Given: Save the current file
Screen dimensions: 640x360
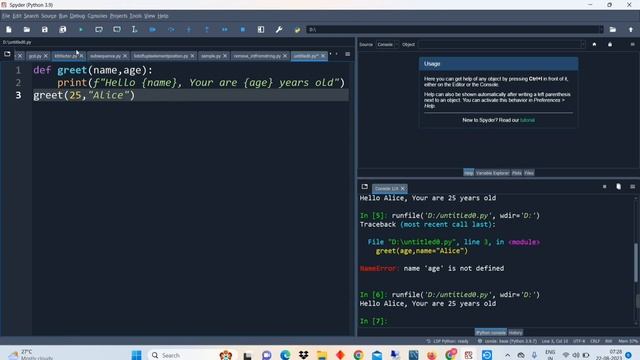Looking at the screenshot, I should point(44,29).
